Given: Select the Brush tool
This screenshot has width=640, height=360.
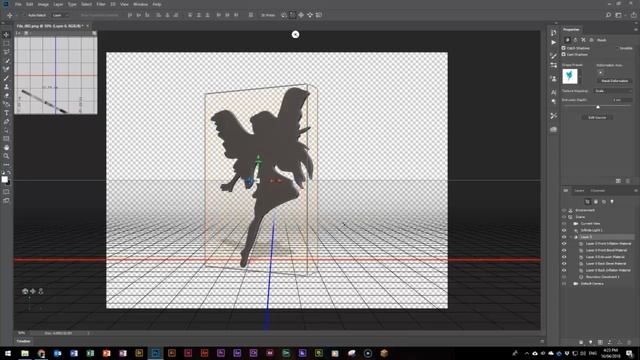Looking at the screenshot, I should 6,78.
